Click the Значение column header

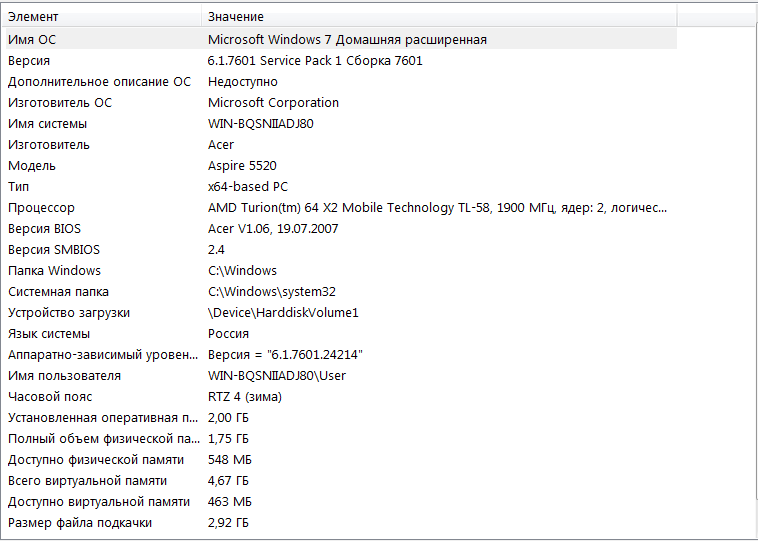coord(440,17)
